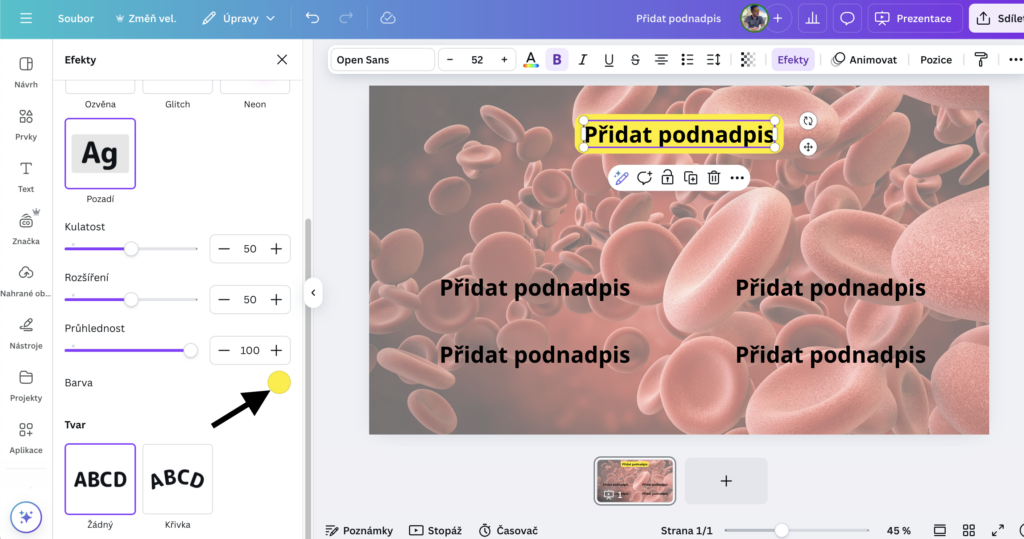This screenshot has height=539, width=1024.
Task: Open Nahrané uploads panel
Action: point(26,280)
